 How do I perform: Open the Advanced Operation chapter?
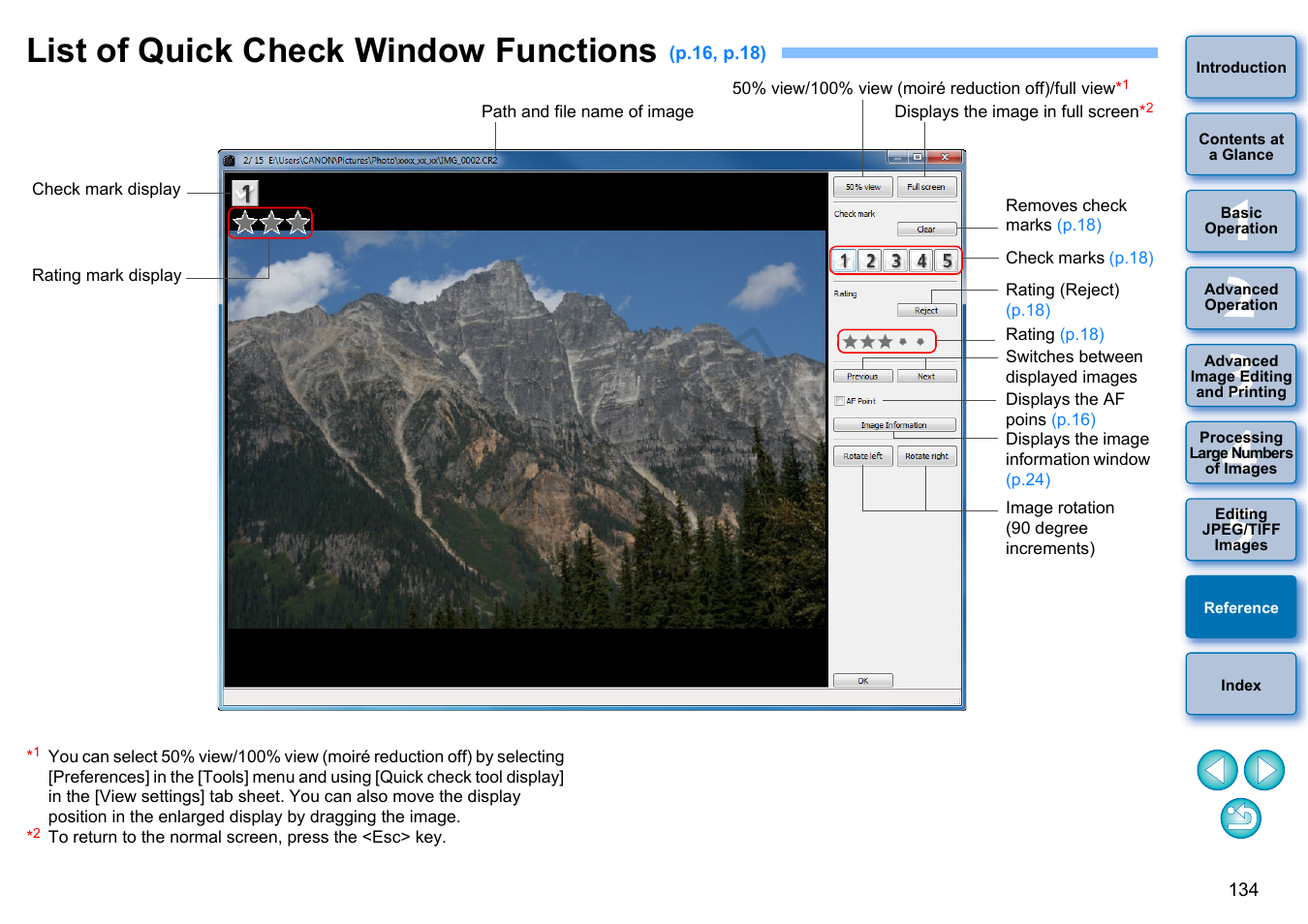point(1241,298)
